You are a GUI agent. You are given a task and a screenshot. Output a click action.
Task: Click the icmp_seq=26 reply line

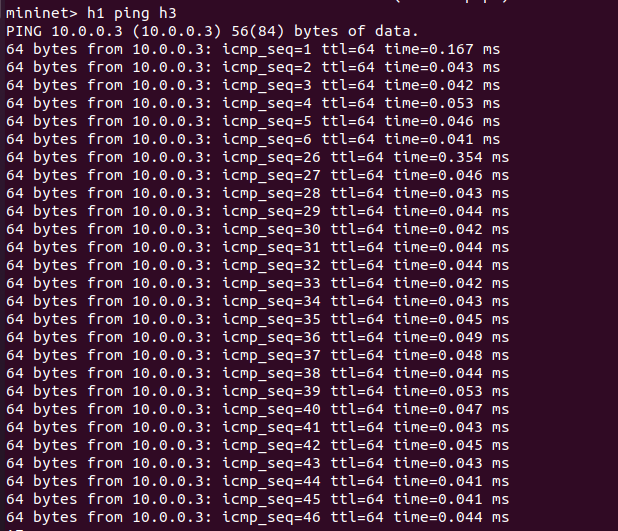(x=256, y=156)
